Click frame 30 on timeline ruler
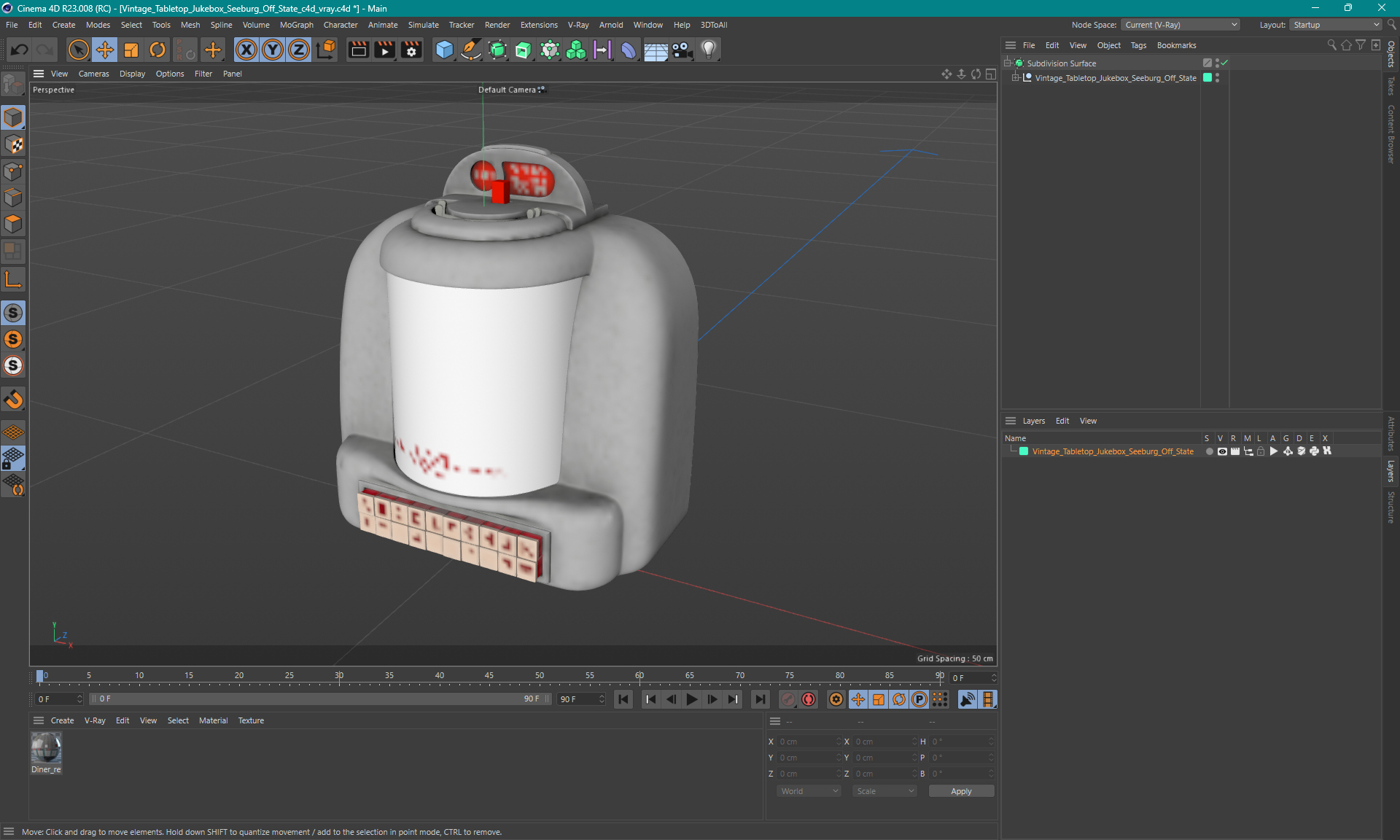The width and height of the screenshot is (1400, 840). (339, 676)
